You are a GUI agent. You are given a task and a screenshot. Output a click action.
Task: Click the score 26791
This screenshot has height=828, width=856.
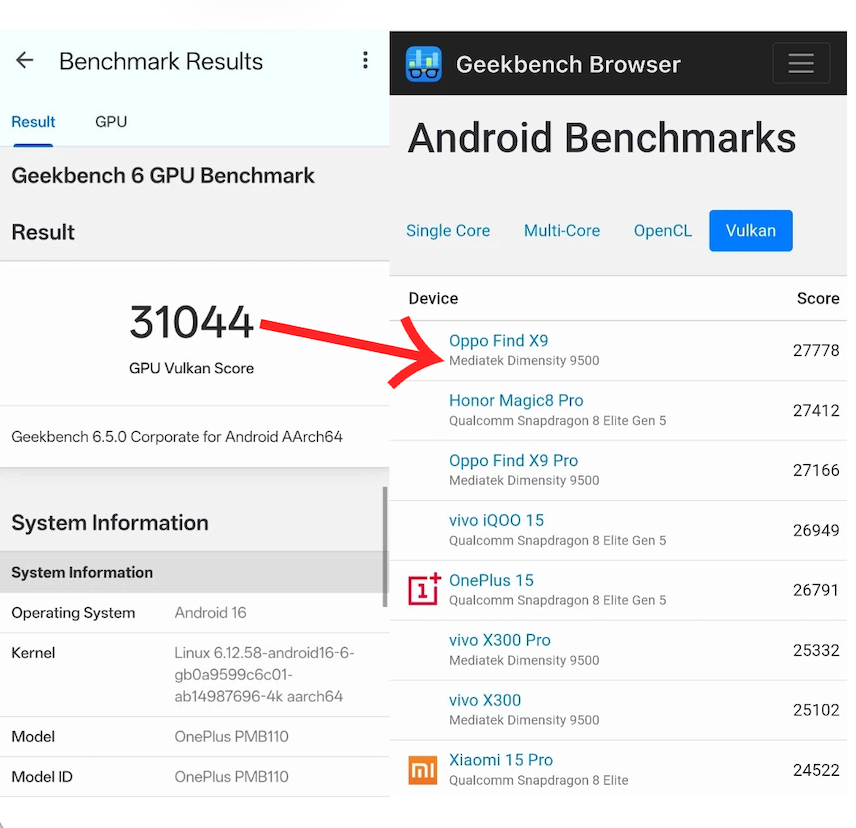(816, 590)
